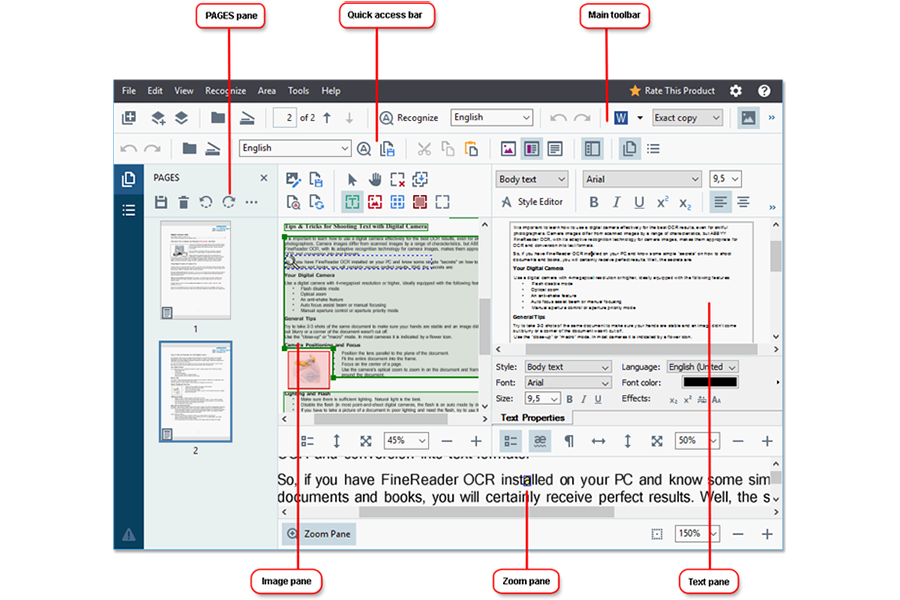900x600 pixels.
Task: Click the warning triangle icon in sidebar
Action: click(x=129, y=535)
